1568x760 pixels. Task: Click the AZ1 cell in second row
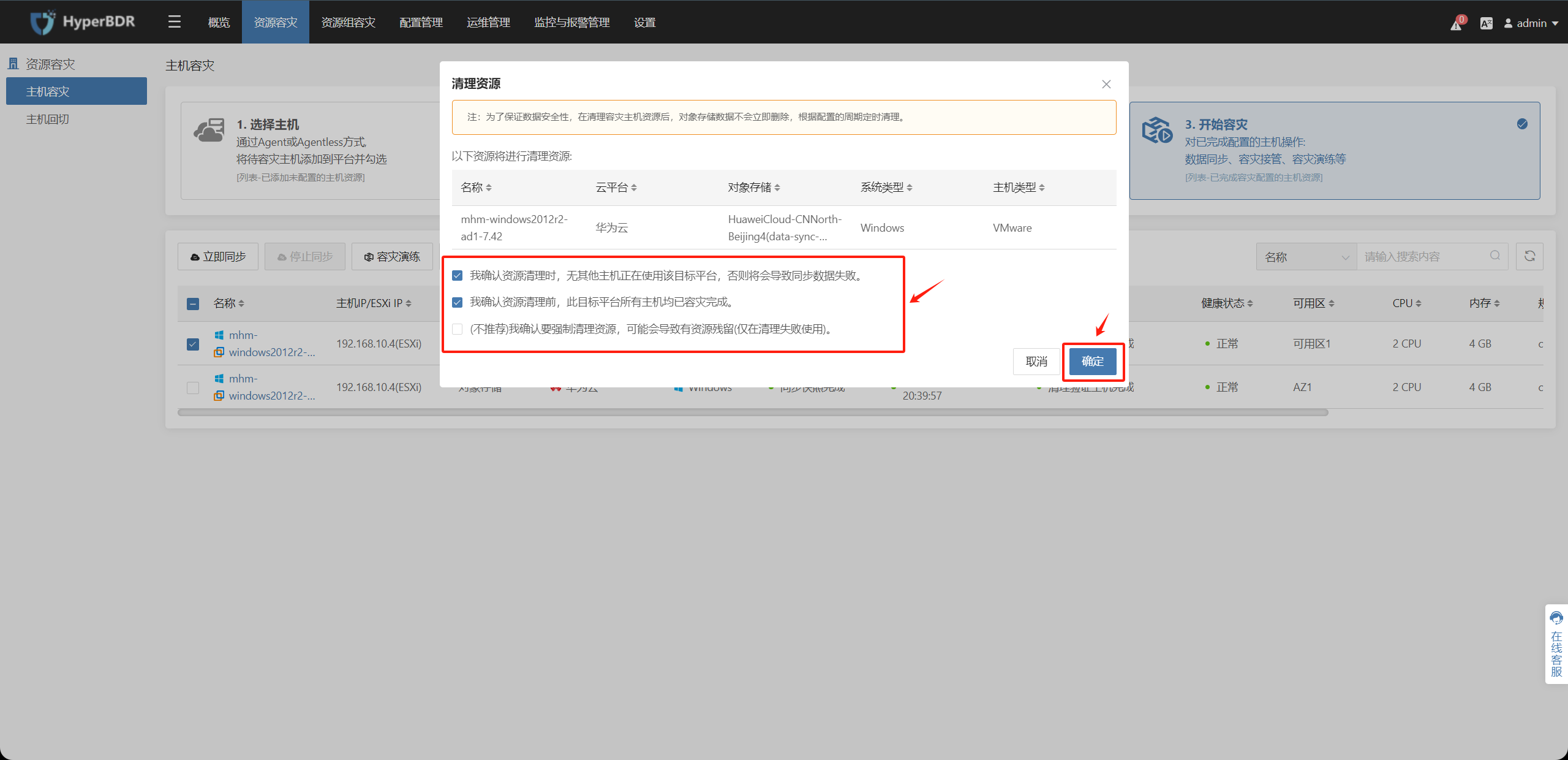tap(1302, 387)
